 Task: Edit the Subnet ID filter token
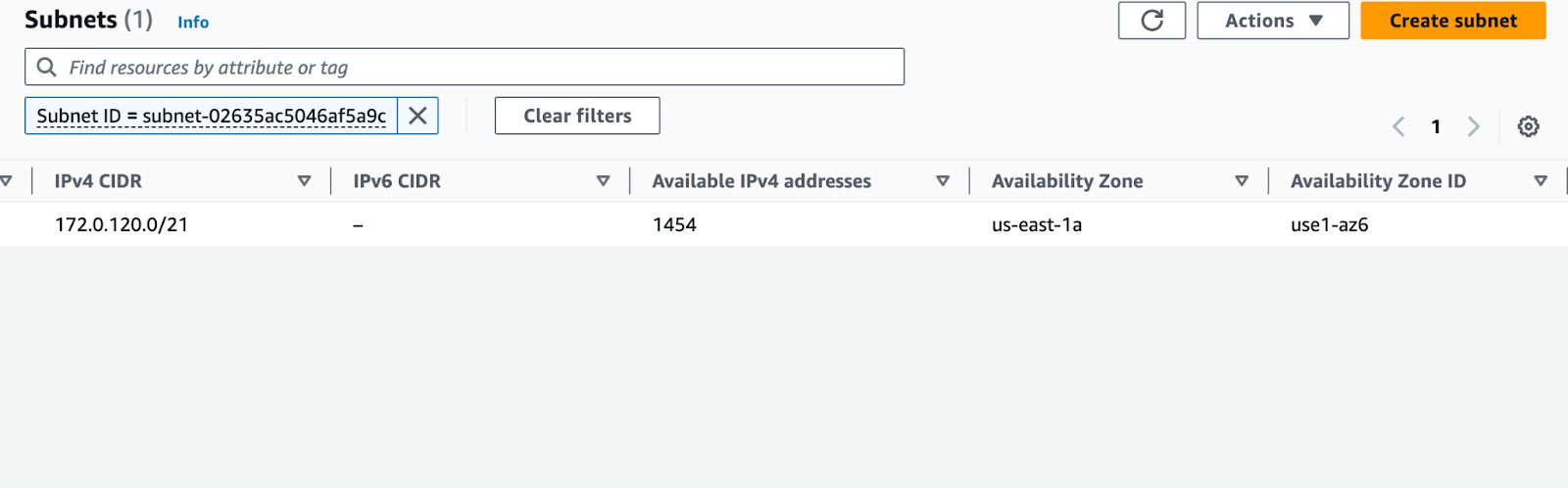pyautogui.click(x=212, y=116)
